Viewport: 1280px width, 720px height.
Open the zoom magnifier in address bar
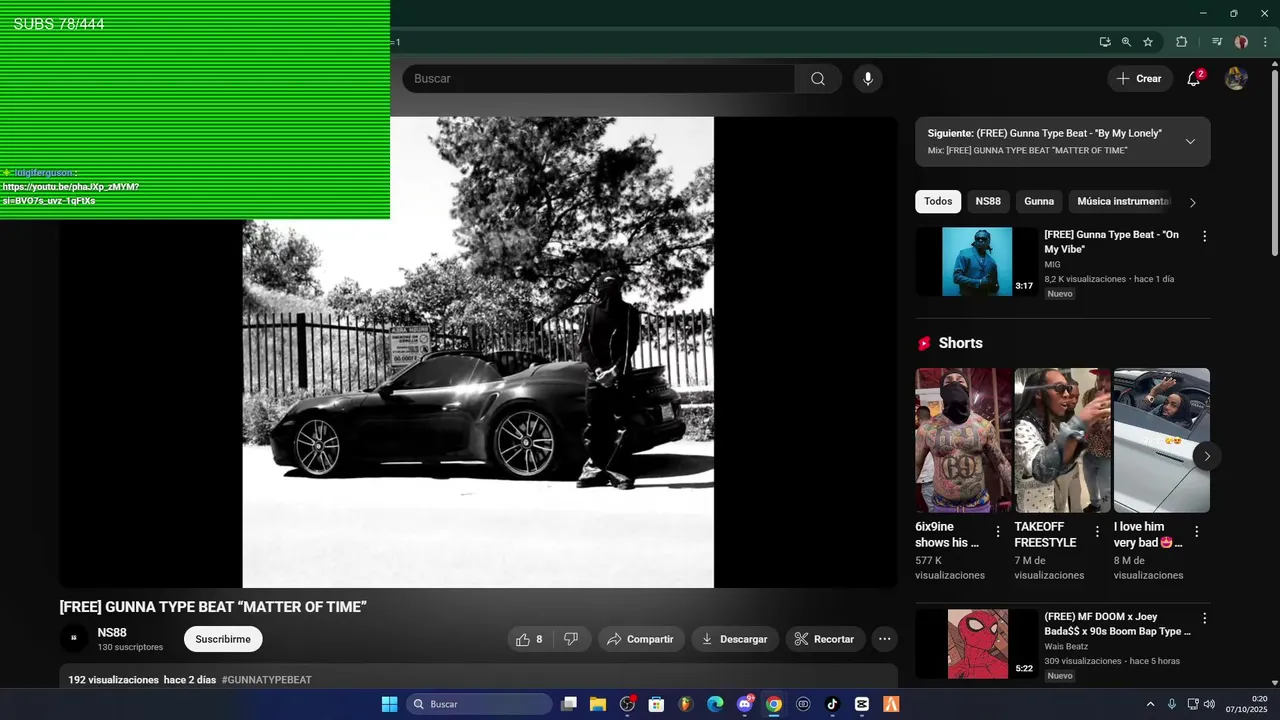click(x=1126, y=42)
